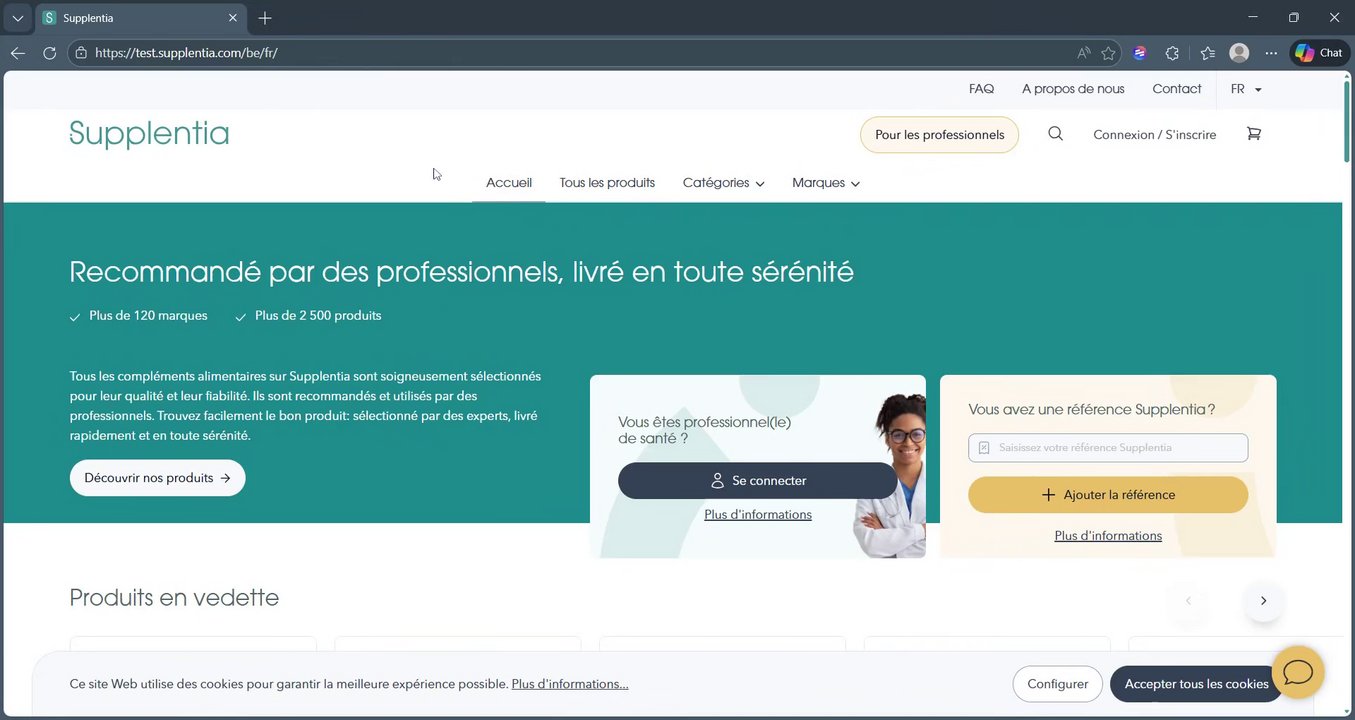Screen dimensions: 1355x720
Task: Open A propos de nous page
Action: (1073, 89)
